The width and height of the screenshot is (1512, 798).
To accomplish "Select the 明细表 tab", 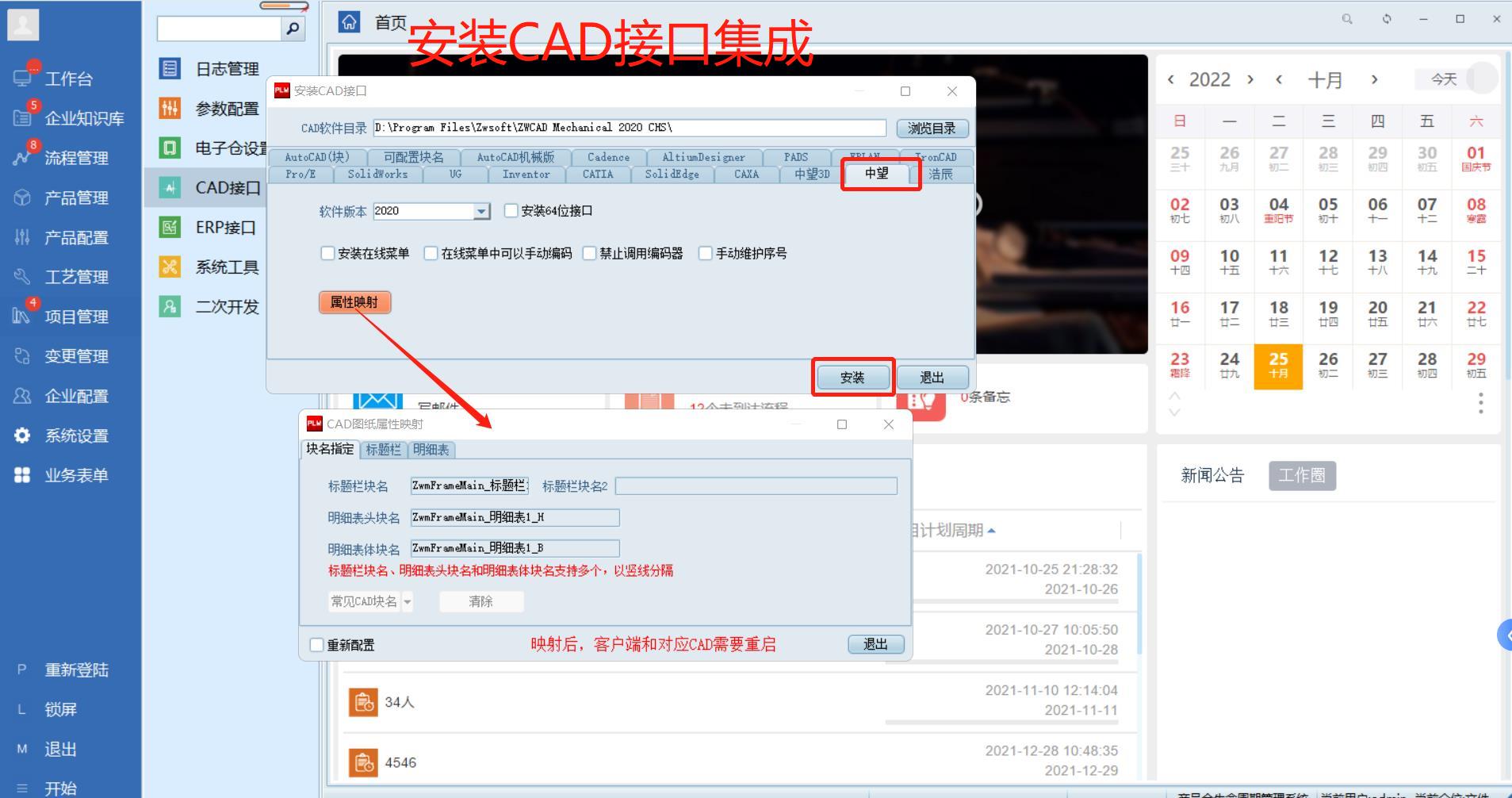I will (431, 450).
